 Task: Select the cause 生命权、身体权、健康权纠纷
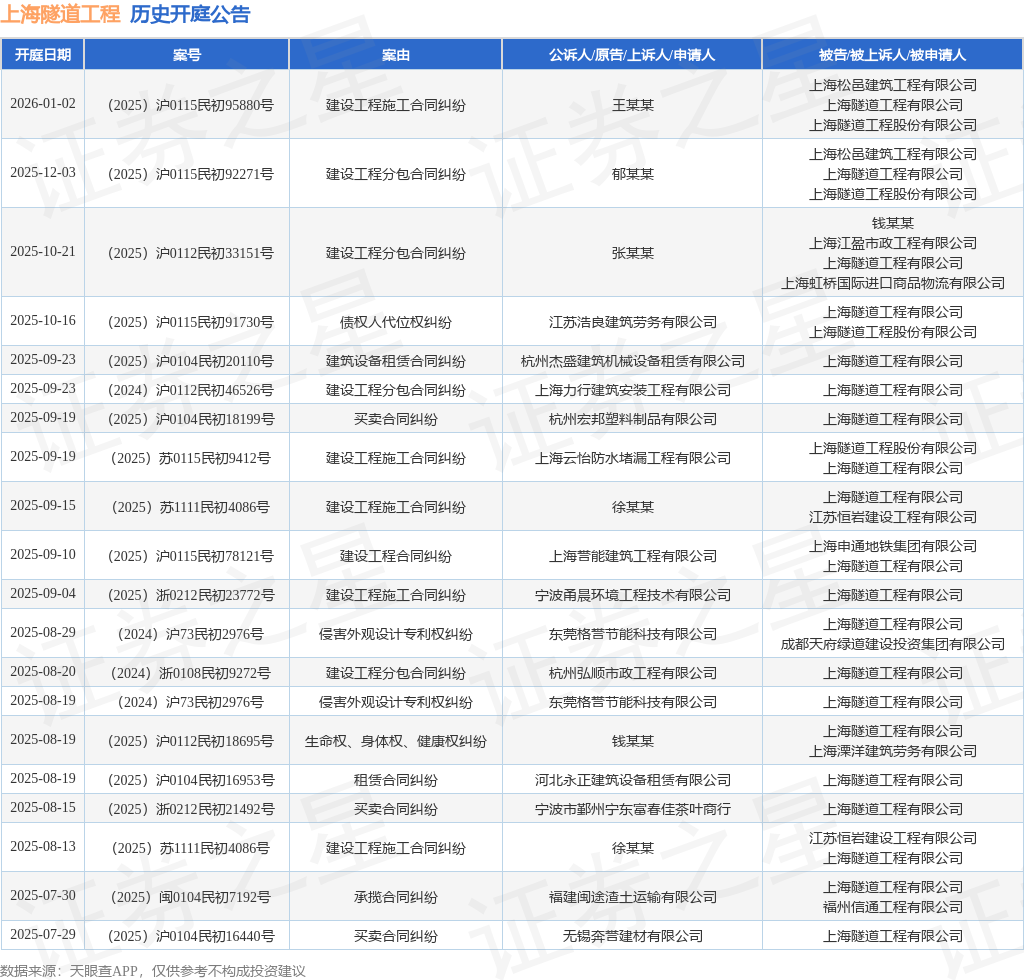[x=396, y=742]
